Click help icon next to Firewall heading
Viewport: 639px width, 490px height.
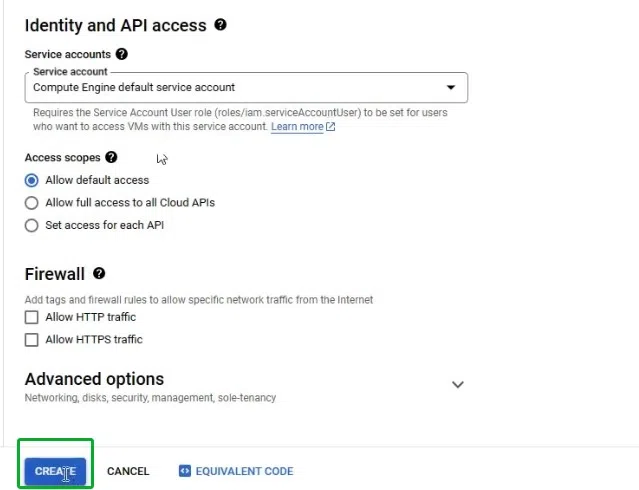pos(99,273)
